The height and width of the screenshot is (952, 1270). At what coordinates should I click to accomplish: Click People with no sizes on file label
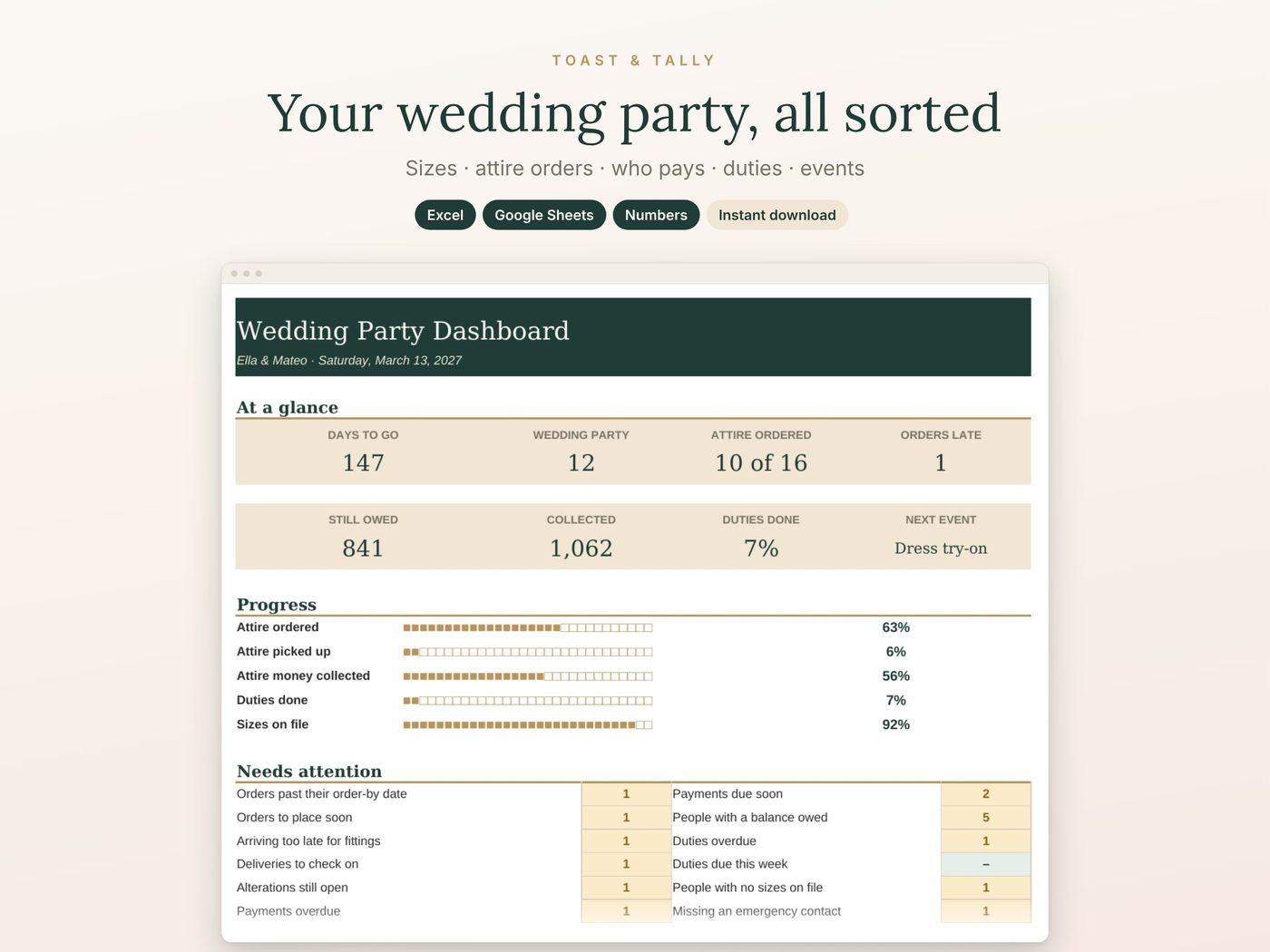click(747, 888)
